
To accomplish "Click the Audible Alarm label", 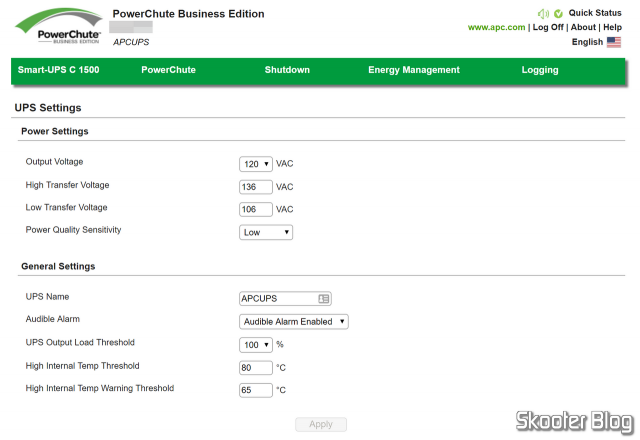I will [53, 319].
